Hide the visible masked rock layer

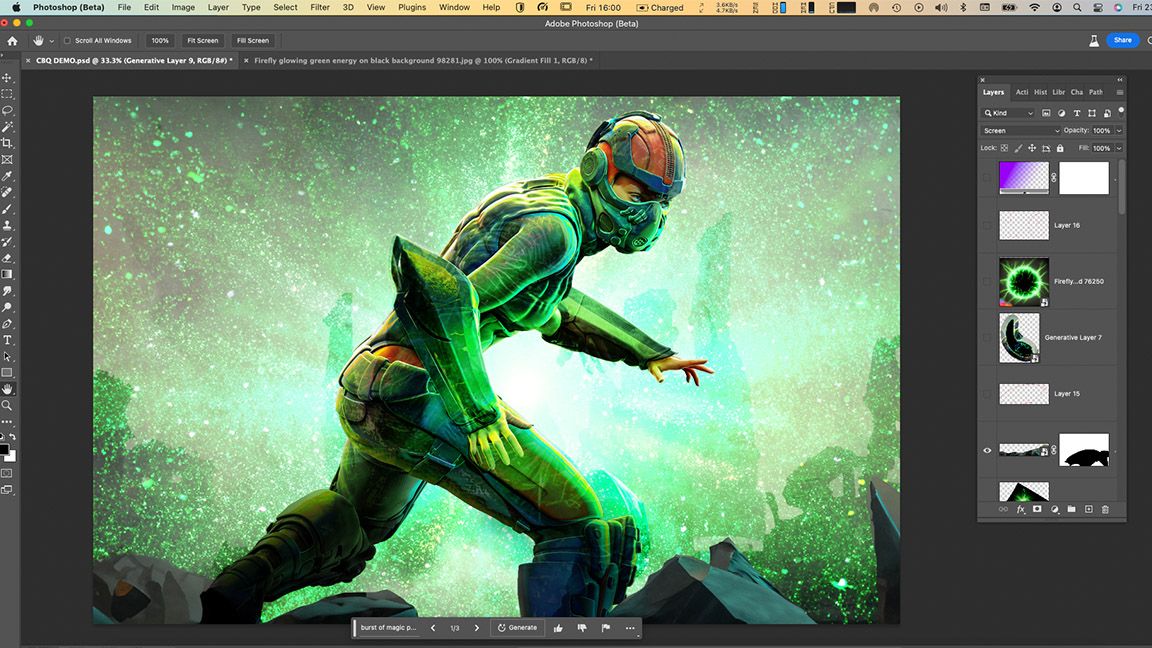pos(987,450)
